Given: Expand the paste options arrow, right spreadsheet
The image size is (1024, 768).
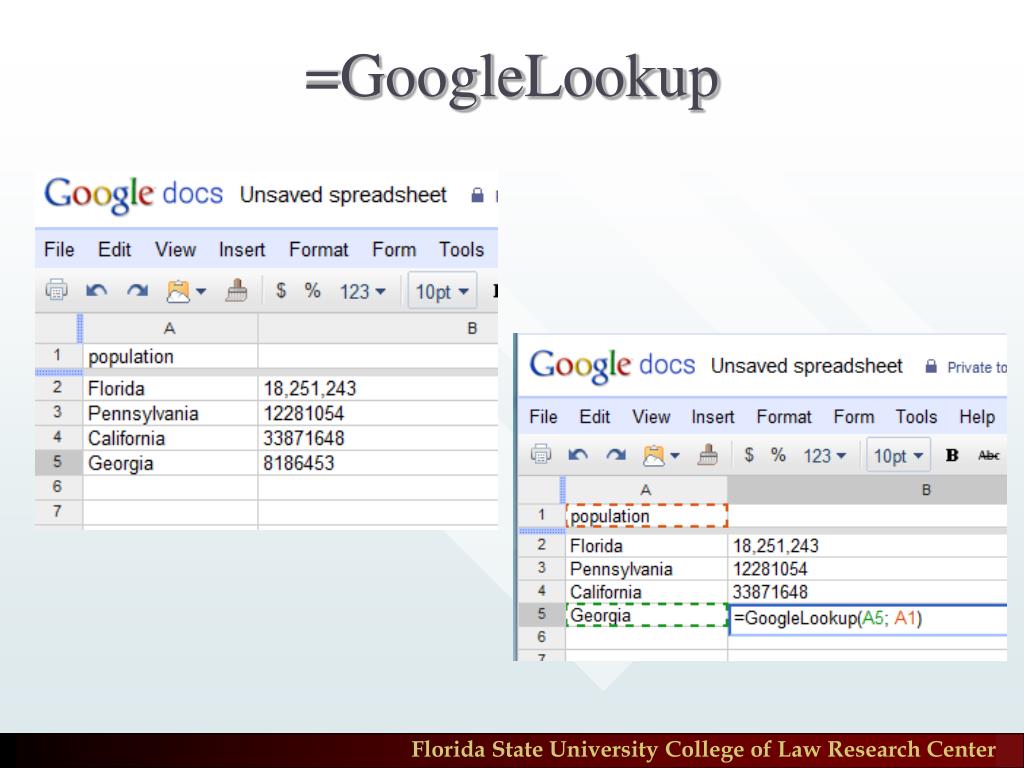Looking at the screenshot, I should click(675, 455).
